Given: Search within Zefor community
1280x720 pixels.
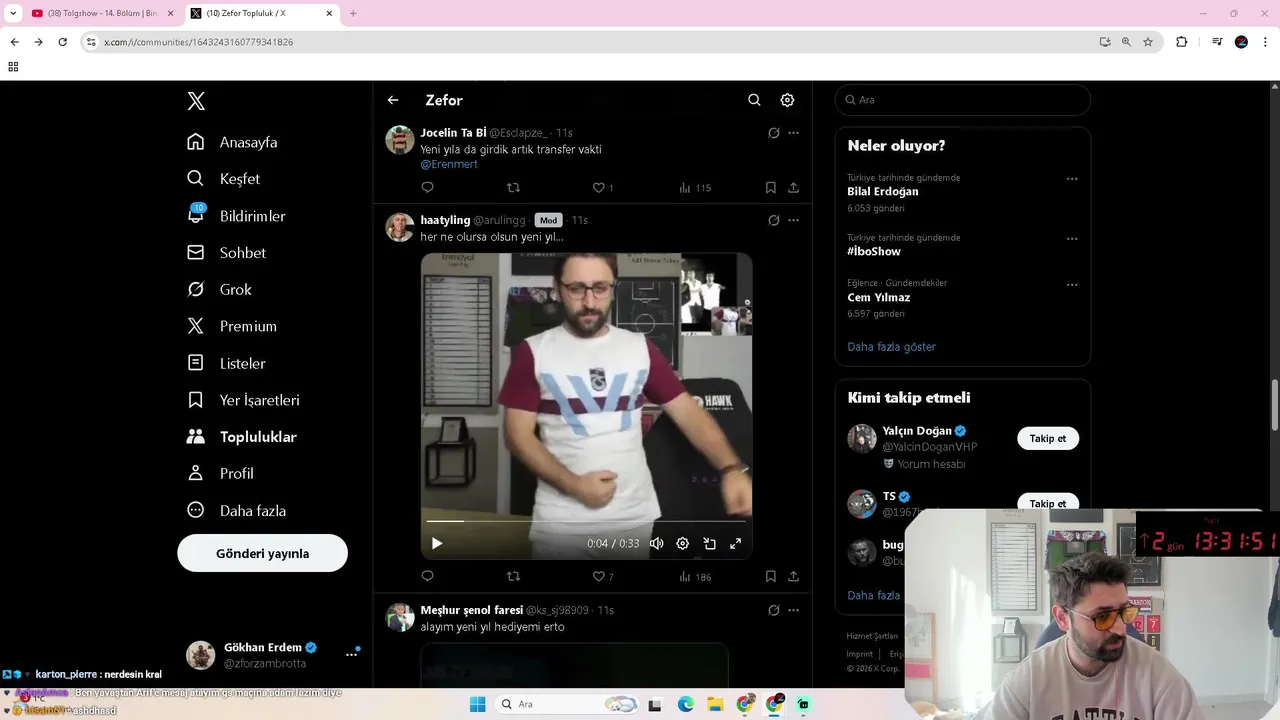Looking at the screenshot, I should click(754, 100).
